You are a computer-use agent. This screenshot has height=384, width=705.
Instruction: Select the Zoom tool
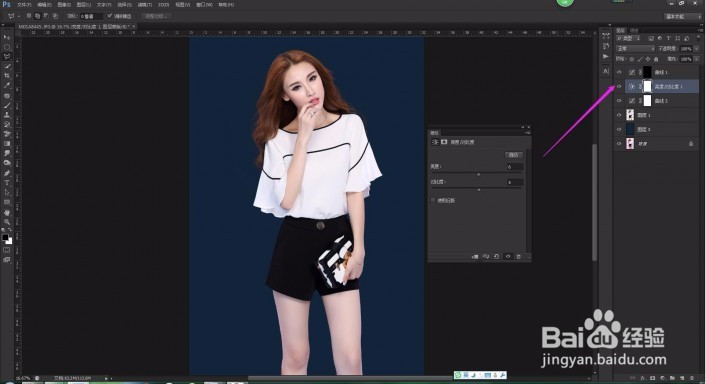[x=7, y=222]
